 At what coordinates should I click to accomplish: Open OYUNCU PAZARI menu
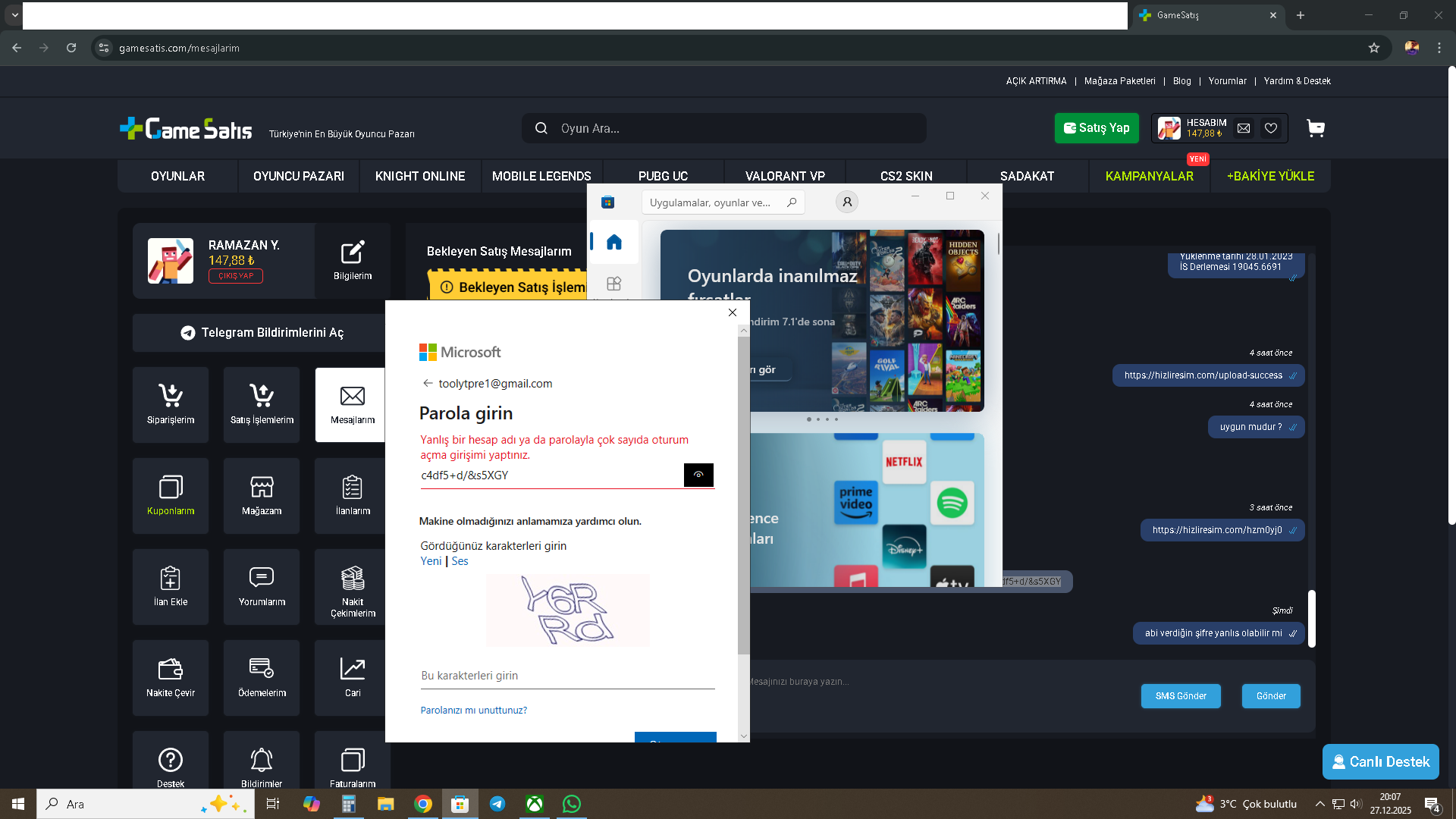[299, 176]
